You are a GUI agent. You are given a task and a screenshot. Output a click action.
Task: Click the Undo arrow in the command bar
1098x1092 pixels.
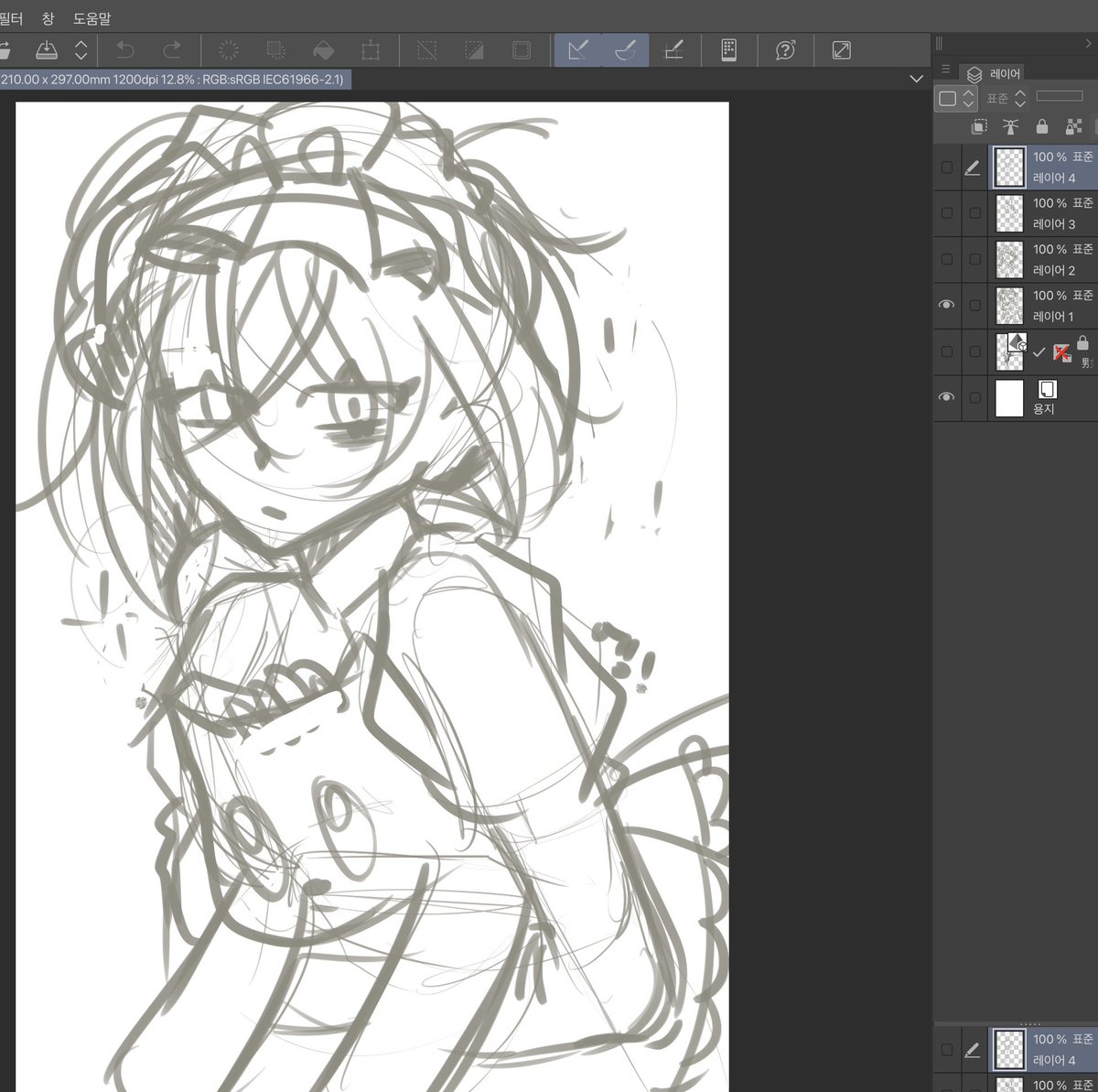[125, 50]
